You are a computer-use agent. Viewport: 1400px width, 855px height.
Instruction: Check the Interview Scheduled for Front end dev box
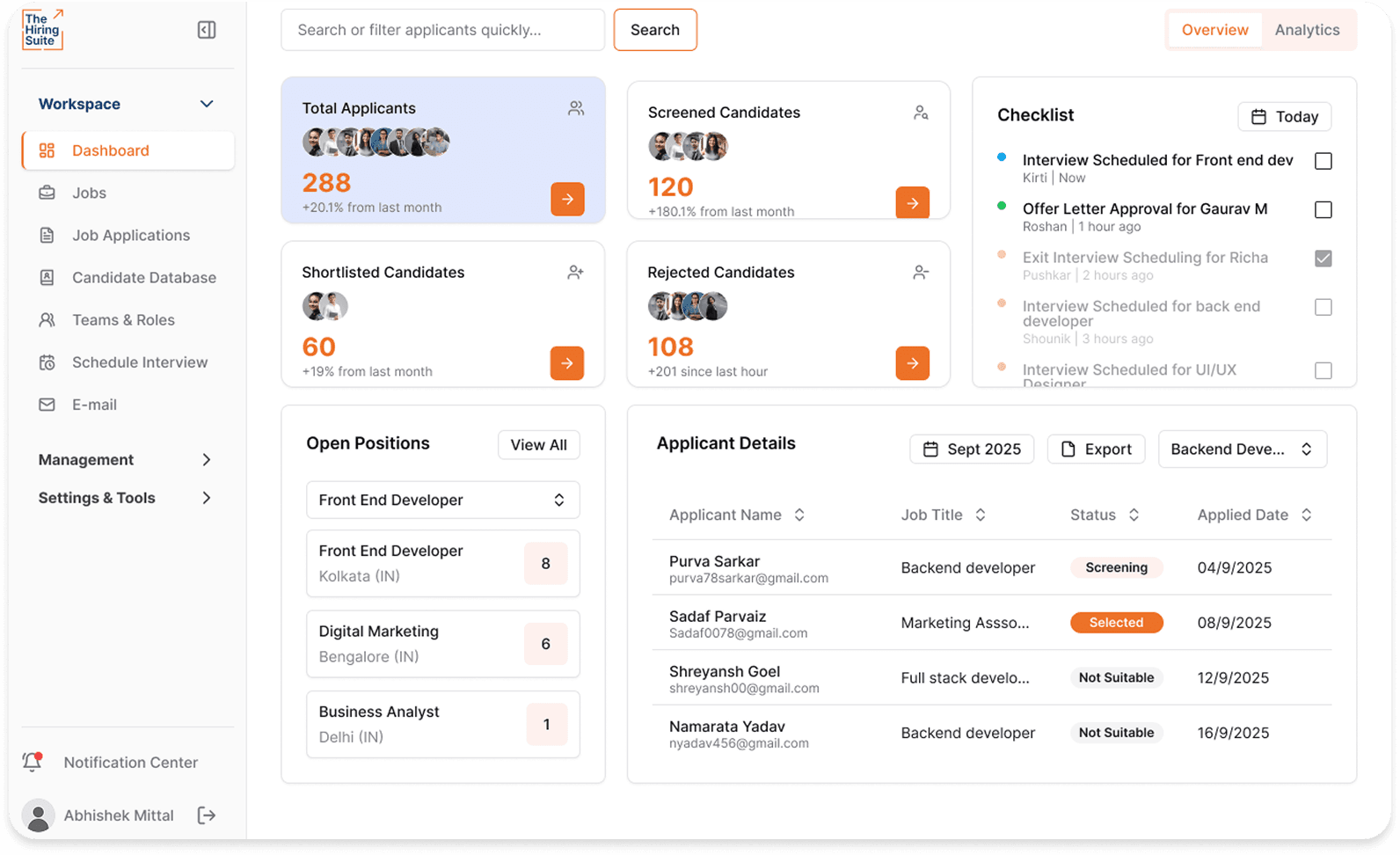coord(1323,161)
